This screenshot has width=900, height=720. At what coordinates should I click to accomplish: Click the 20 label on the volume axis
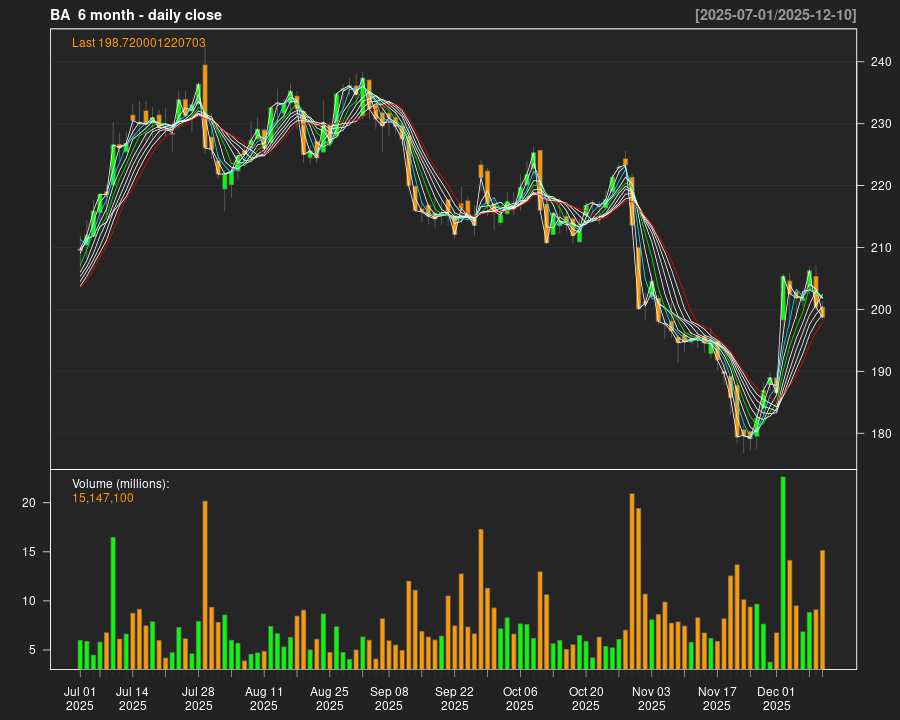click(30, 503)
